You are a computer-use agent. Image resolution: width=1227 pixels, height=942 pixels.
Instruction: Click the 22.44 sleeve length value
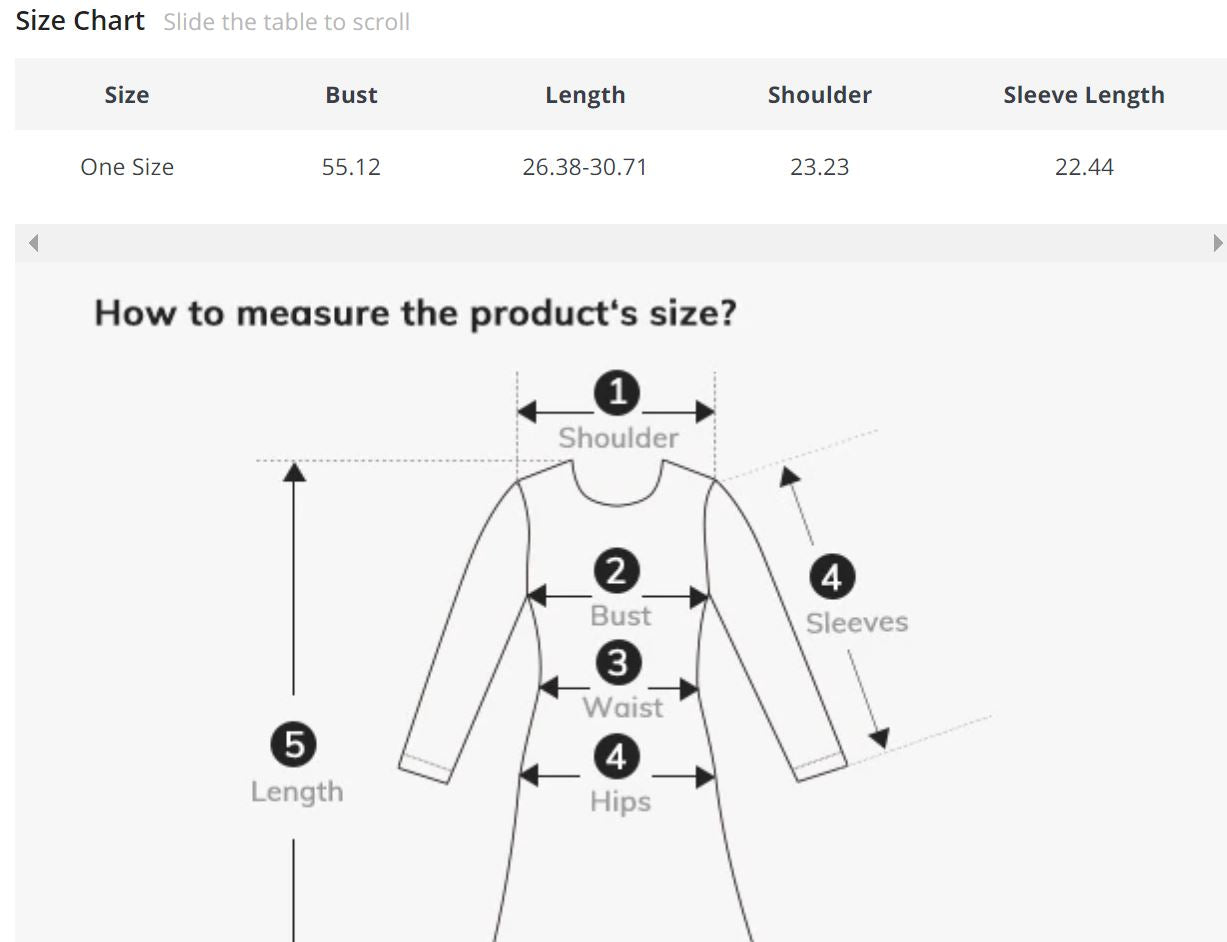click(1084, 167)
